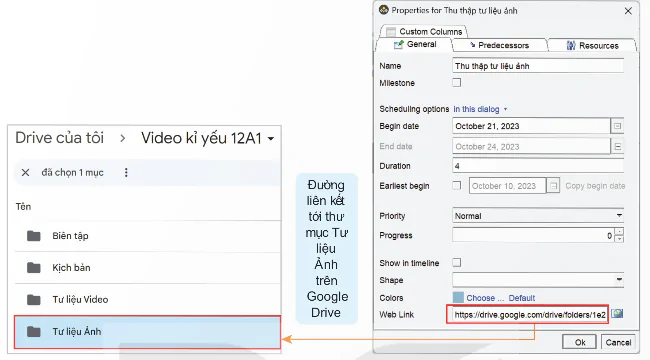Enable the Show in timeline checkbox
This screenshot has width=650, height=360.
point(456,263)
